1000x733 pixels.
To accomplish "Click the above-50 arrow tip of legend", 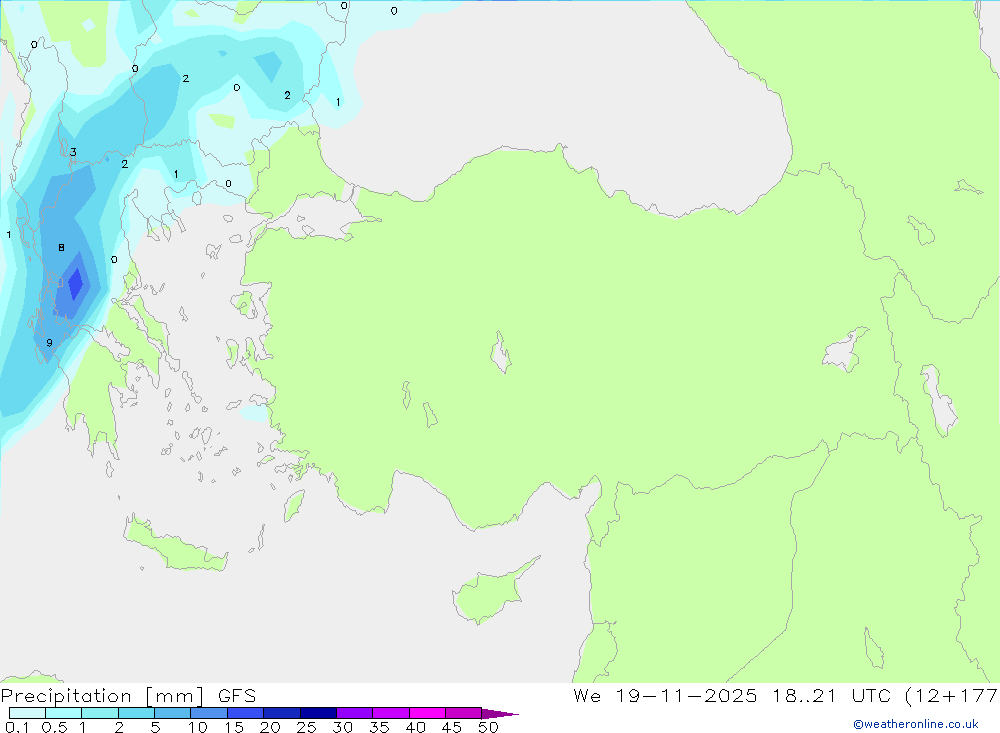I will [500, 714].
